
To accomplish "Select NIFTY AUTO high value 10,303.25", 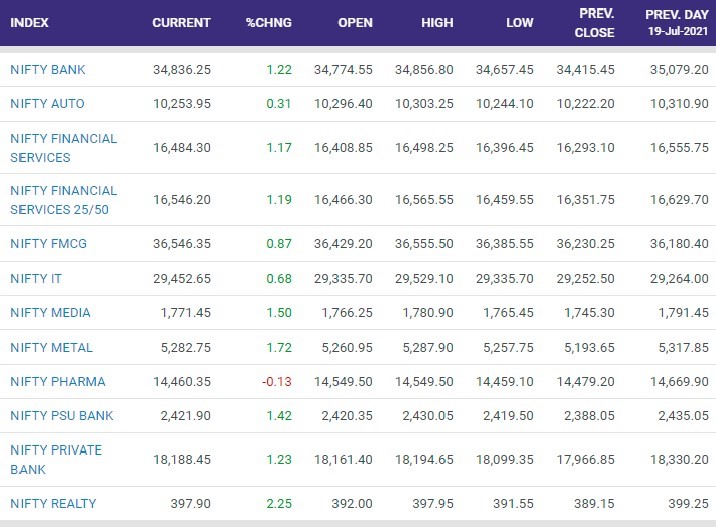I will (424, 104).
